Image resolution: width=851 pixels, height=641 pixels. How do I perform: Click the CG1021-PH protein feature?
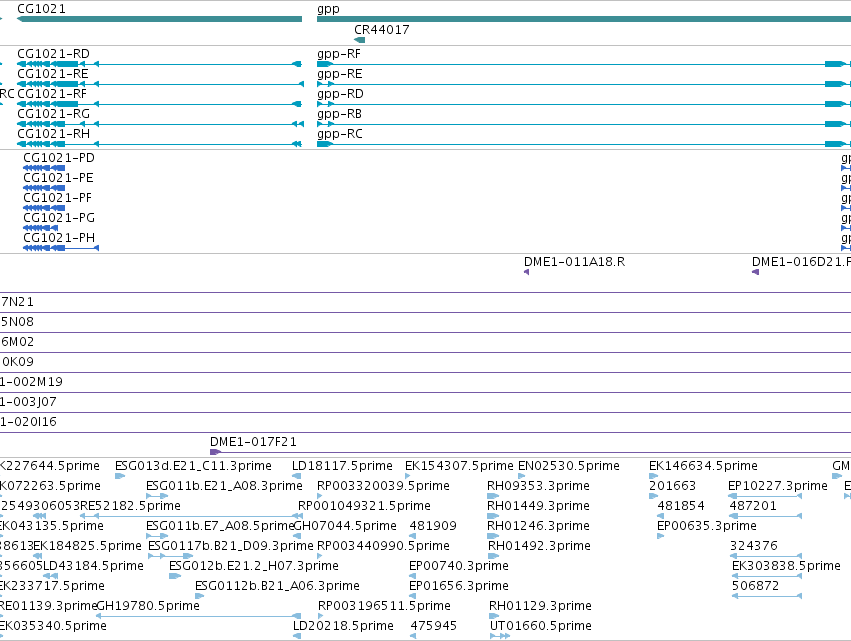[61, 248]
